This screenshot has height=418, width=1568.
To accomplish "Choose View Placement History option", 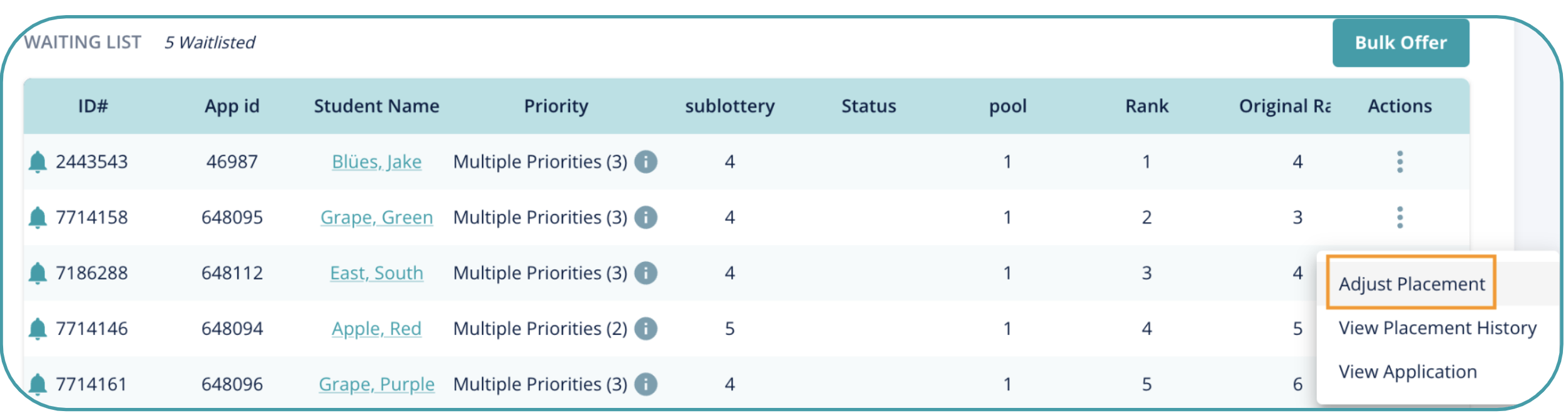I will point(1437,328).
